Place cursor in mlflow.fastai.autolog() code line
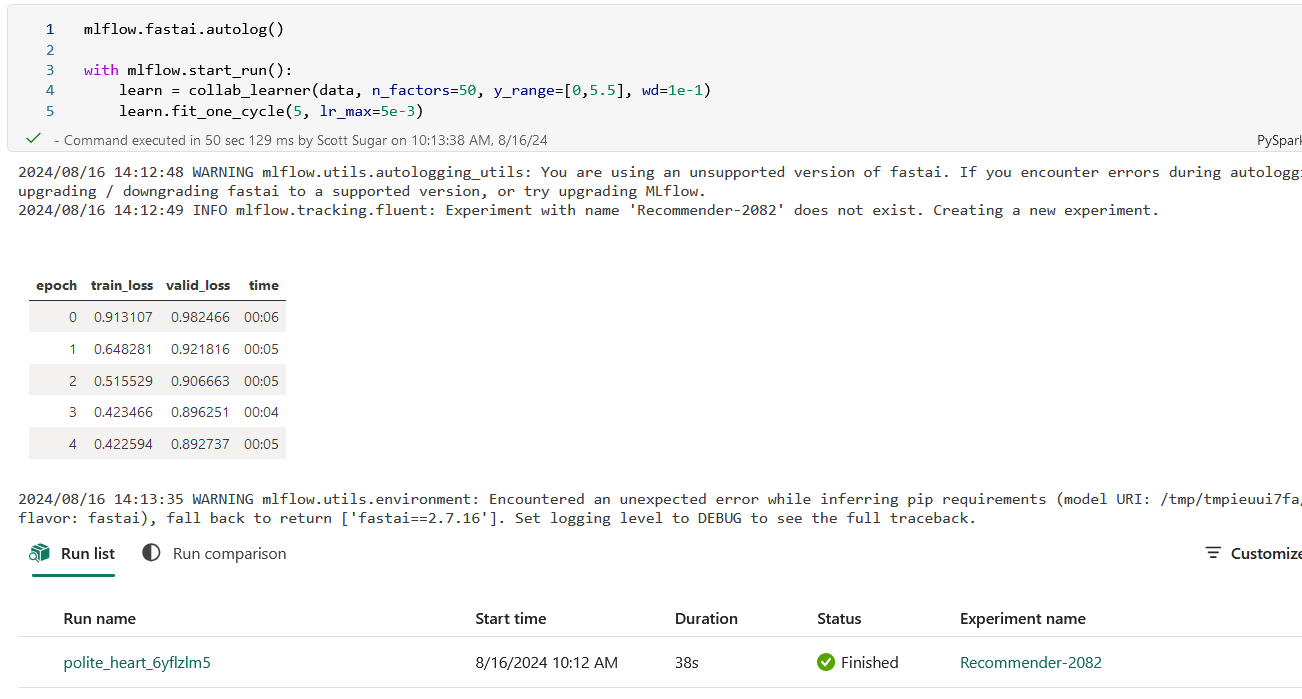 [184, 29]
